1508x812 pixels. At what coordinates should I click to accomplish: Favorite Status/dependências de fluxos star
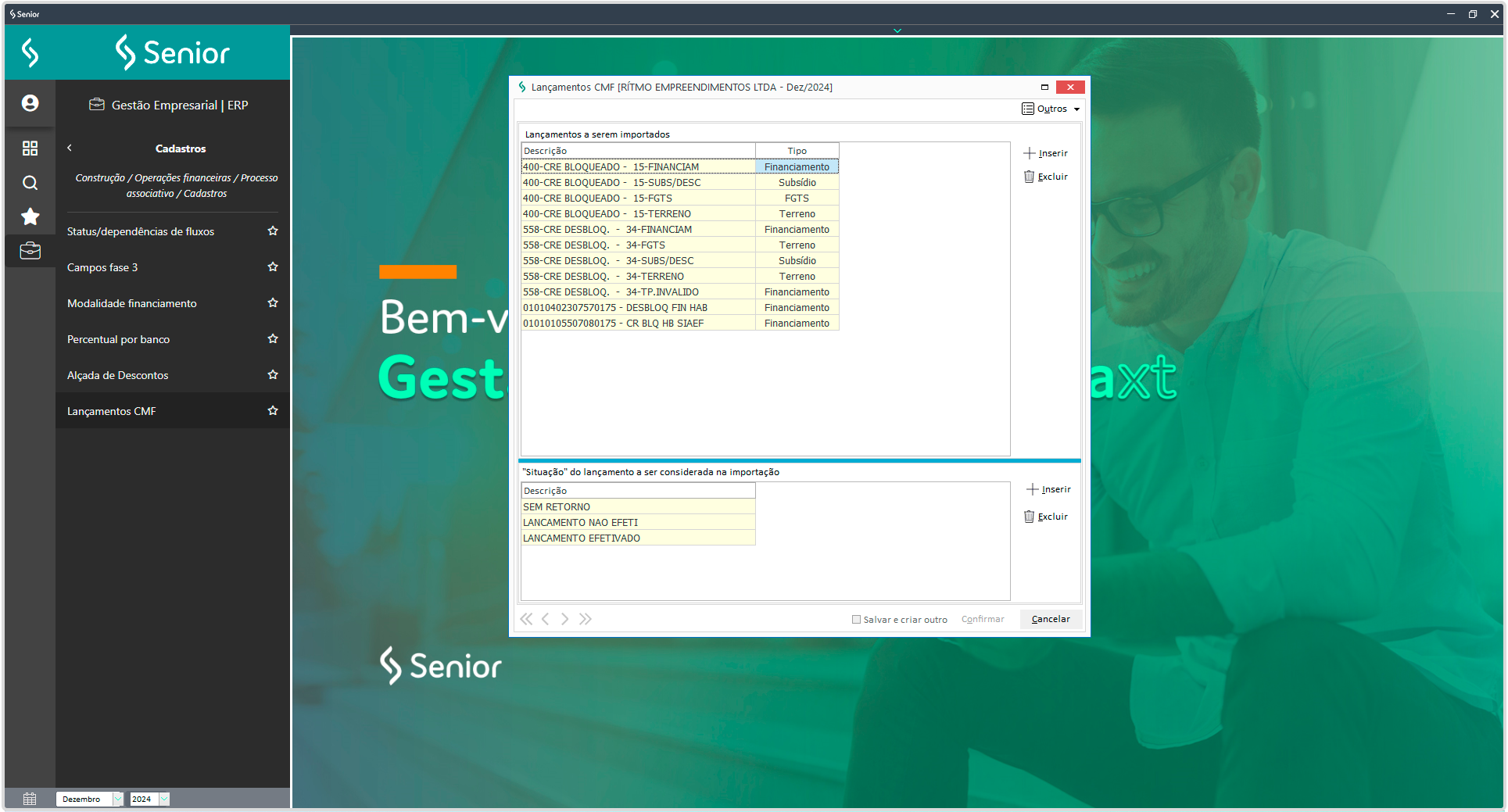pyautogui.click(x=273, y=231)
